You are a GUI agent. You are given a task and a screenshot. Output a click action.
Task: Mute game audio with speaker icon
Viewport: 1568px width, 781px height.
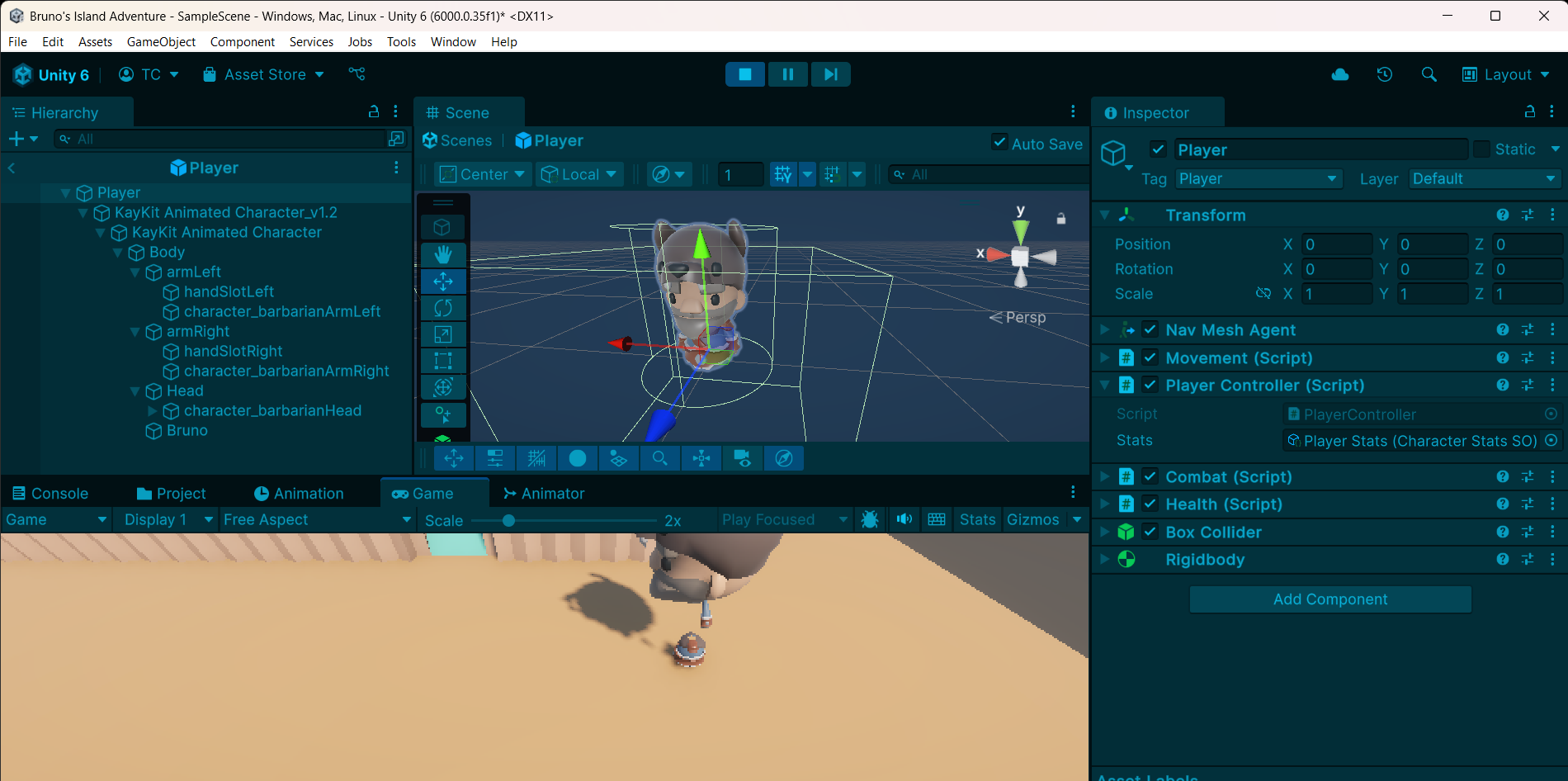904,519
